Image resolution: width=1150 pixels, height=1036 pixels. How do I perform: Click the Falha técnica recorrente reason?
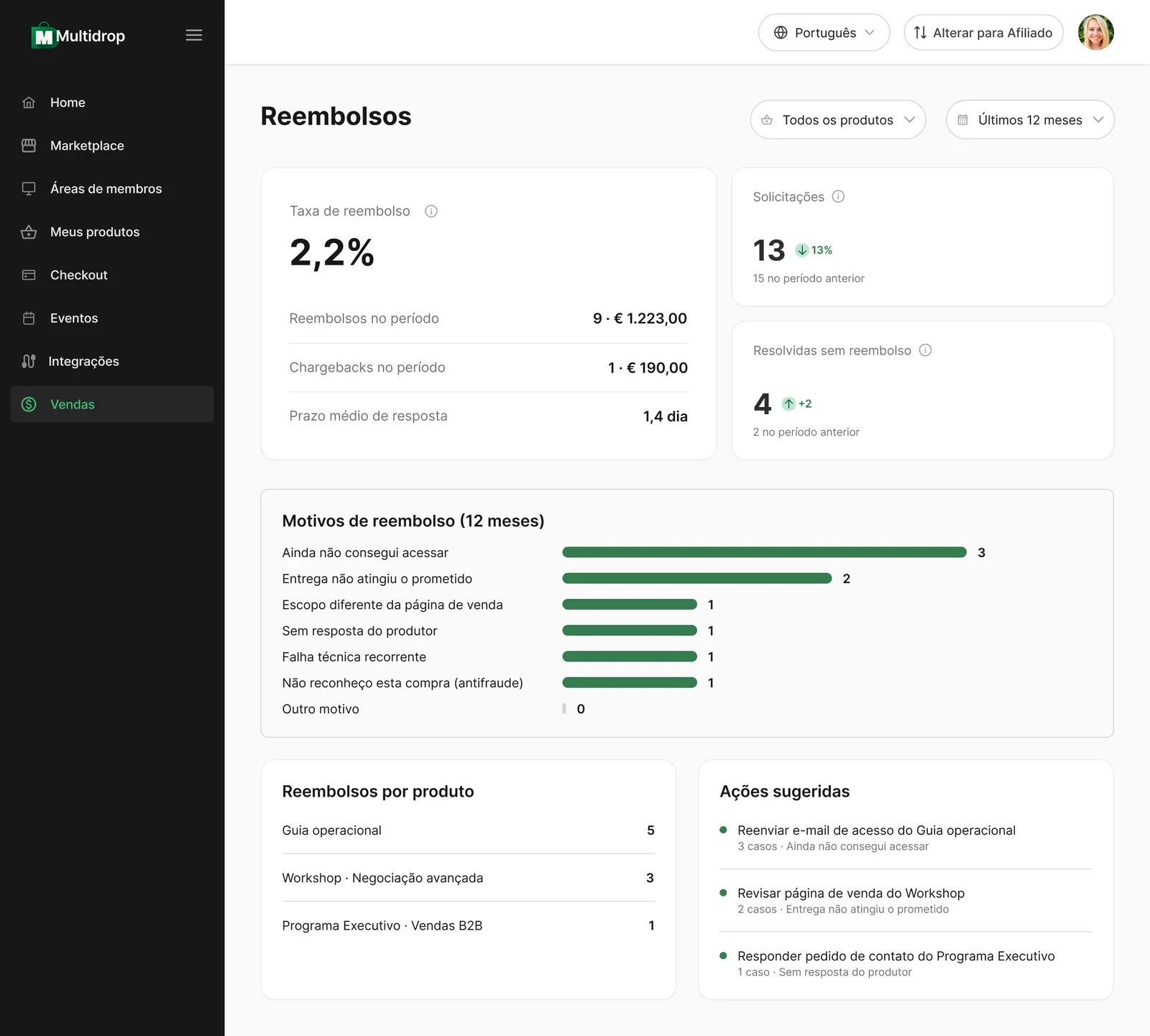(354, 657)
